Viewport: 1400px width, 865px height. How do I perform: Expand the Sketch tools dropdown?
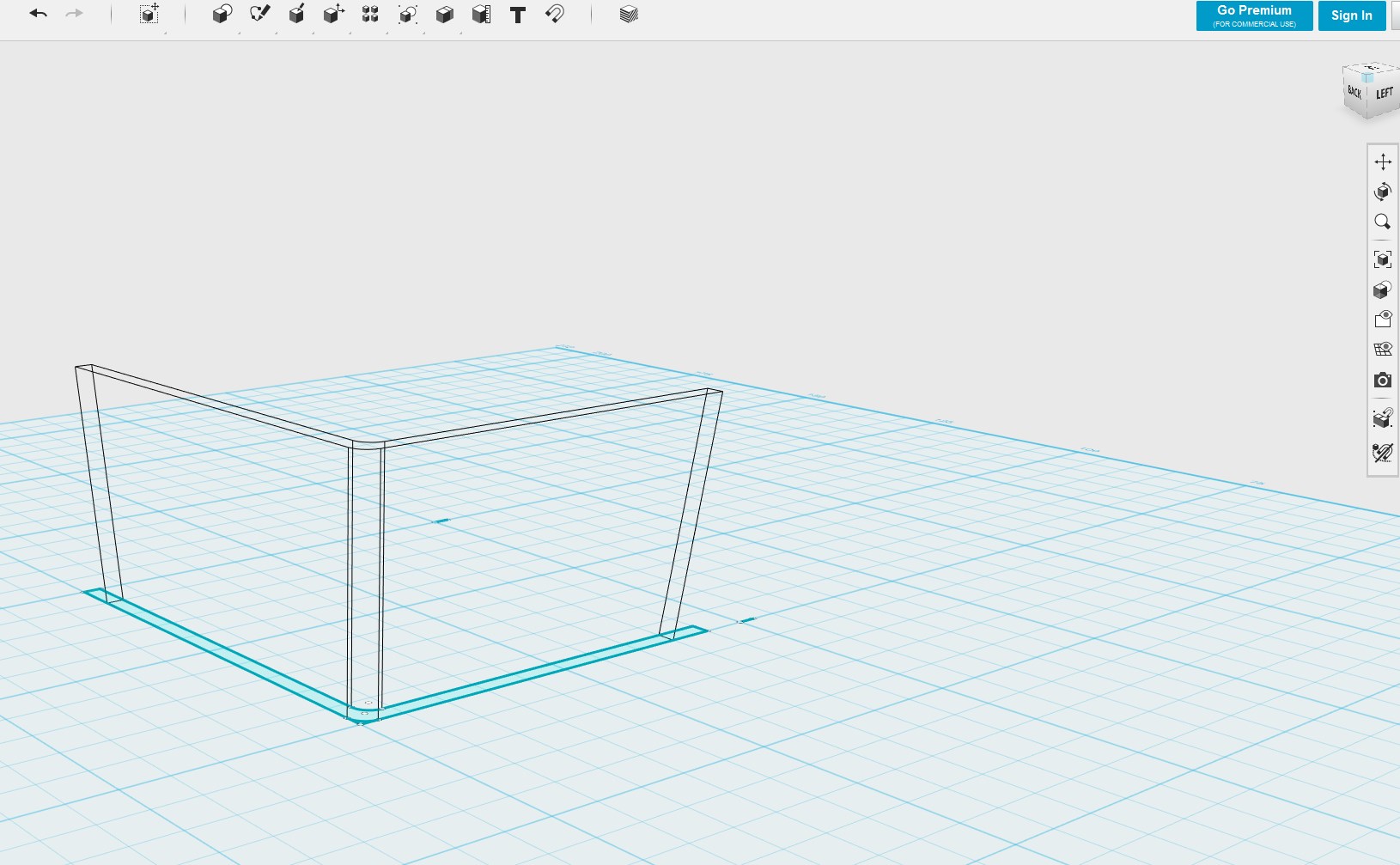(259, 14)
